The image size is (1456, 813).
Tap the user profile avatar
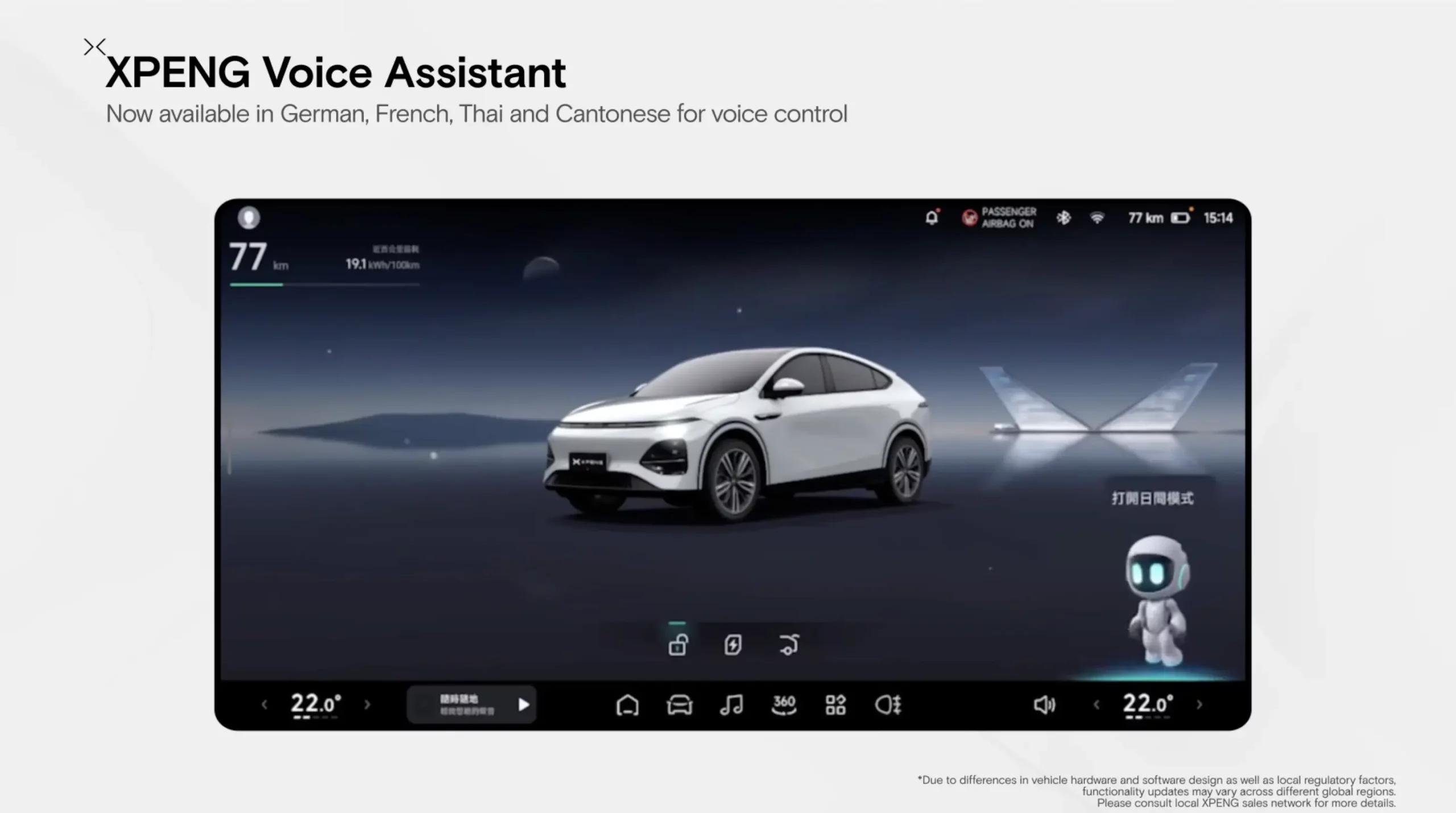pyautogui.click(x=249, y=217)
